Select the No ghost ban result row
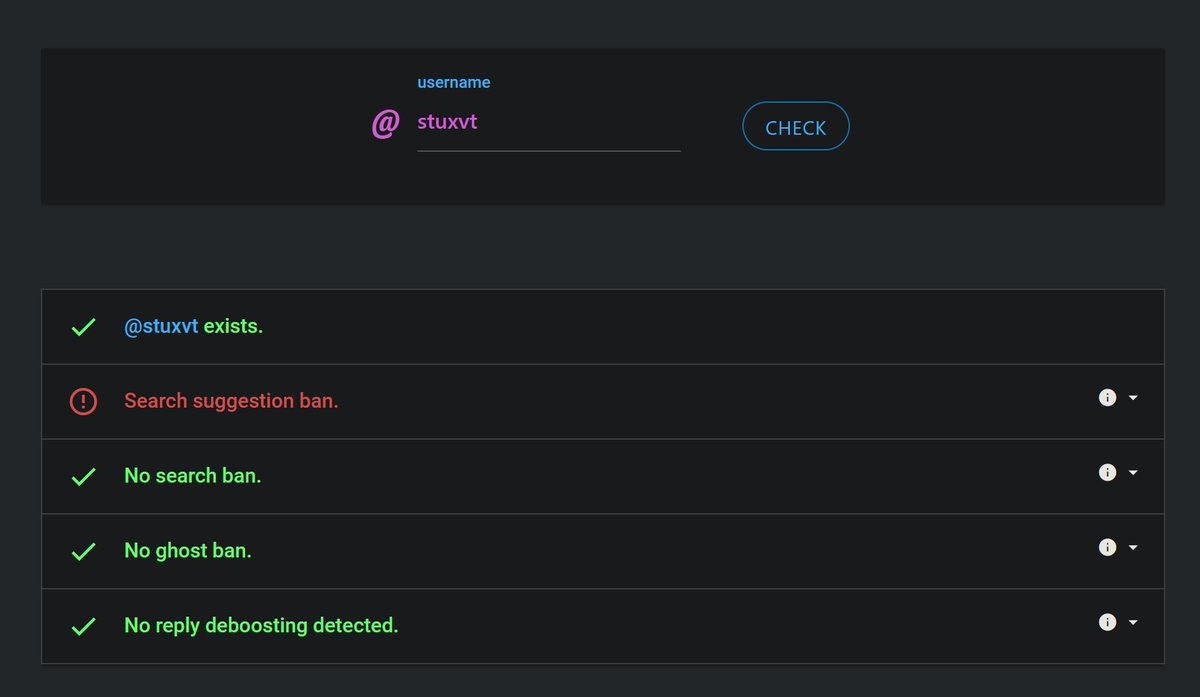This screenshot has height=697, width=1200. [x=600, y=551]
